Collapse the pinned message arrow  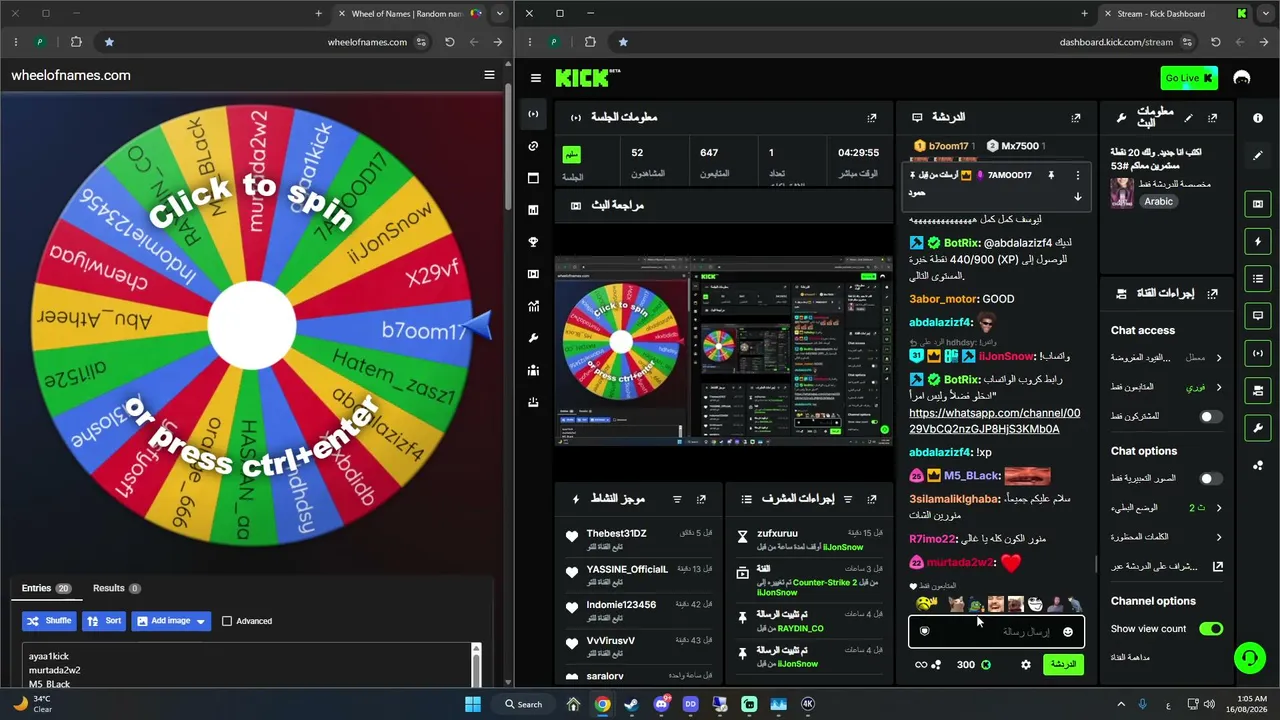[x=1077, y=197]
